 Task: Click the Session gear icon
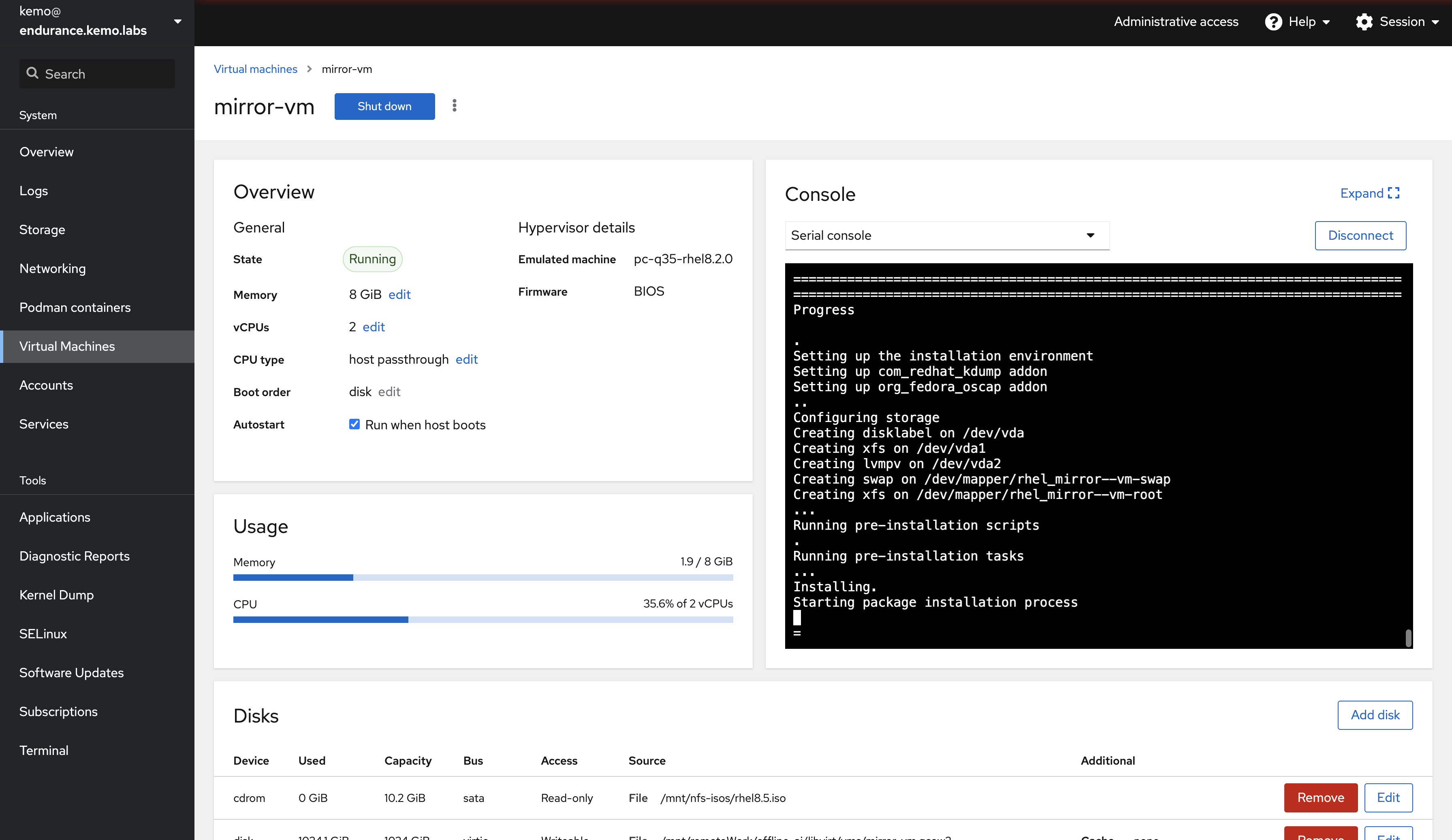point(1364,22)
